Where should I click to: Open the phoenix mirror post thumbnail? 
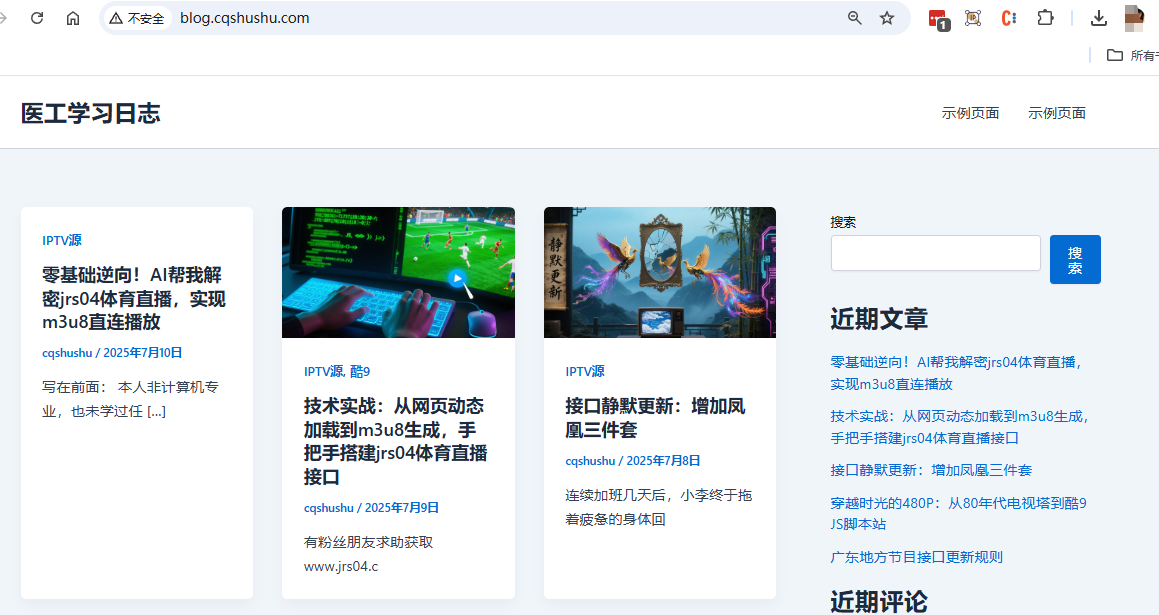tap(660, 272)
